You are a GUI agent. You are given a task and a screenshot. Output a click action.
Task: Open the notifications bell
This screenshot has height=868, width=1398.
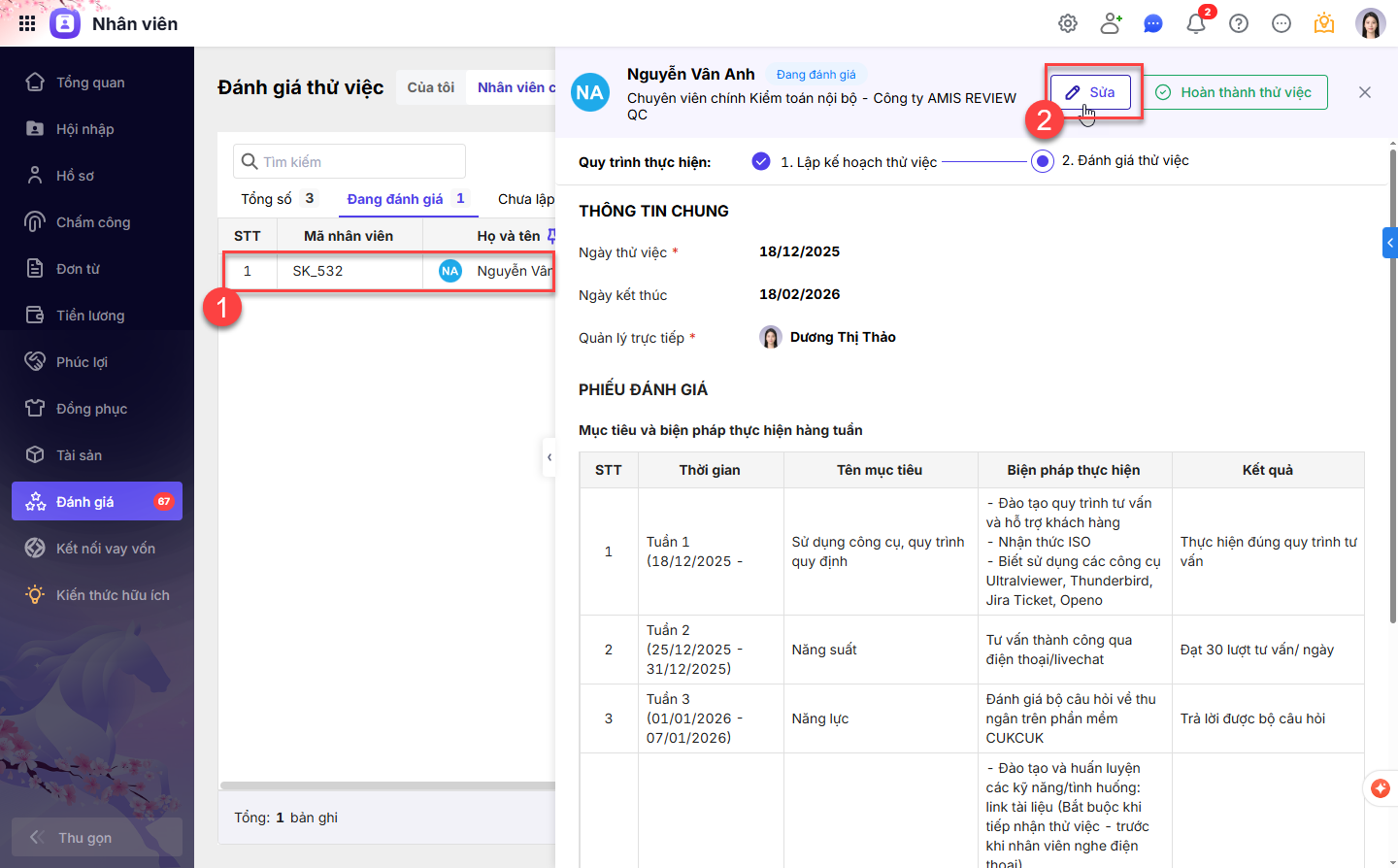[x=1196, y=23]
